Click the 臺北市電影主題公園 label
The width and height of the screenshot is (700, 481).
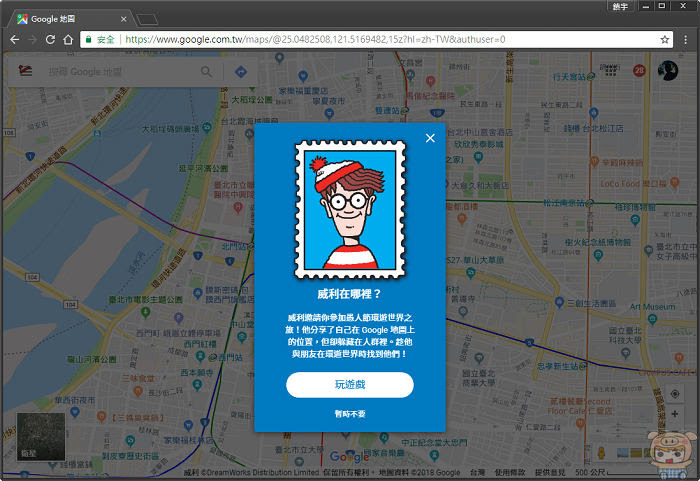pos(146,299)
